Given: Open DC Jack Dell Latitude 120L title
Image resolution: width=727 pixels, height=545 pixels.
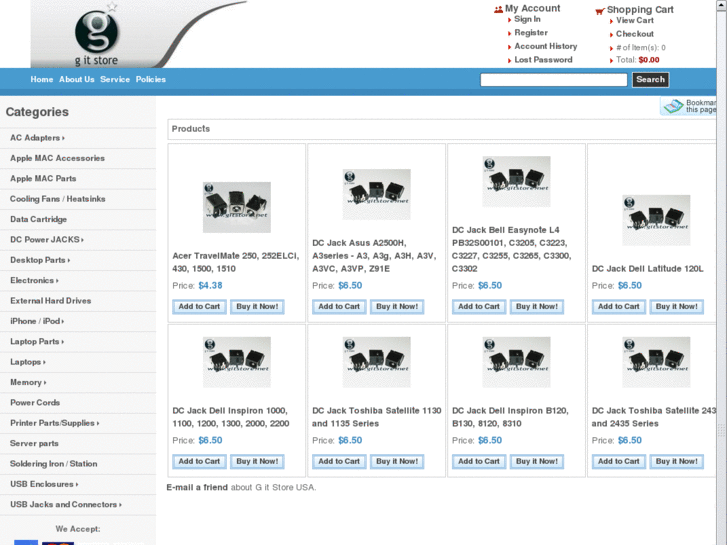Looking at the screenshot, I should click(647, 269).
